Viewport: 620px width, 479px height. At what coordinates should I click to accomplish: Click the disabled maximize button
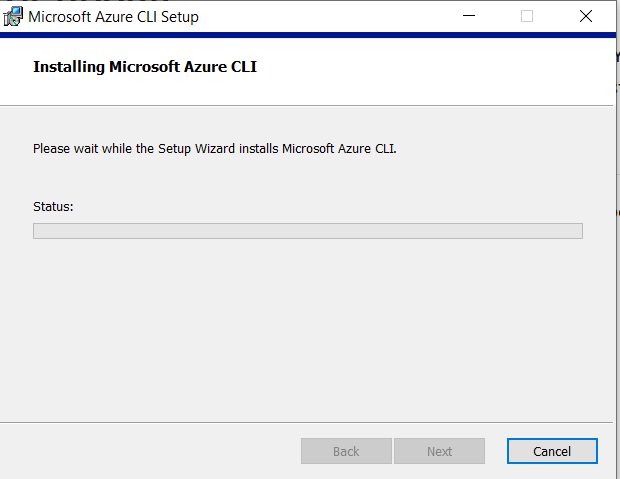click(527, 16)
